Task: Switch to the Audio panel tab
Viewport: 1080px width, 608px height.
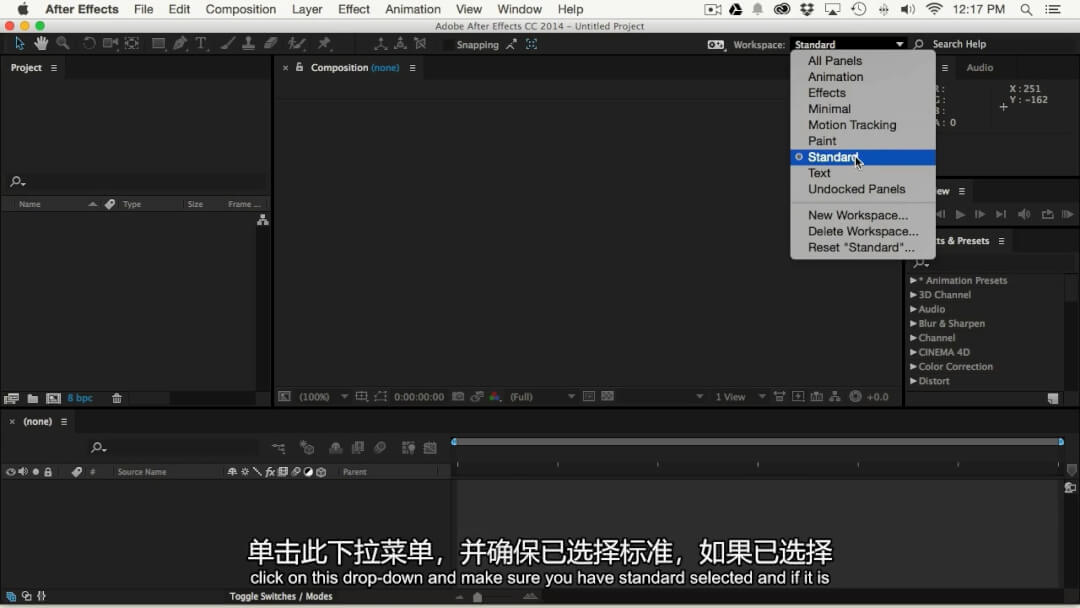Action: (x=979, y=67)
